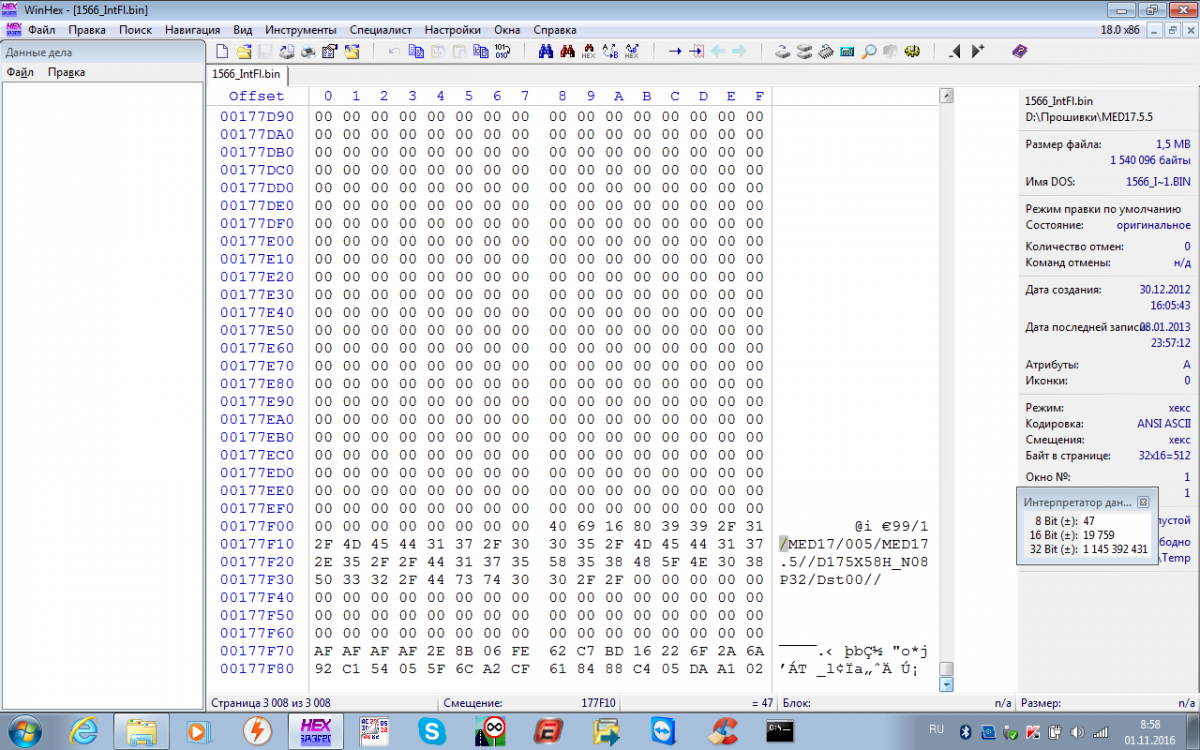
Task: Click the Modify data 101/010 icon
Action: coord(502,51)
